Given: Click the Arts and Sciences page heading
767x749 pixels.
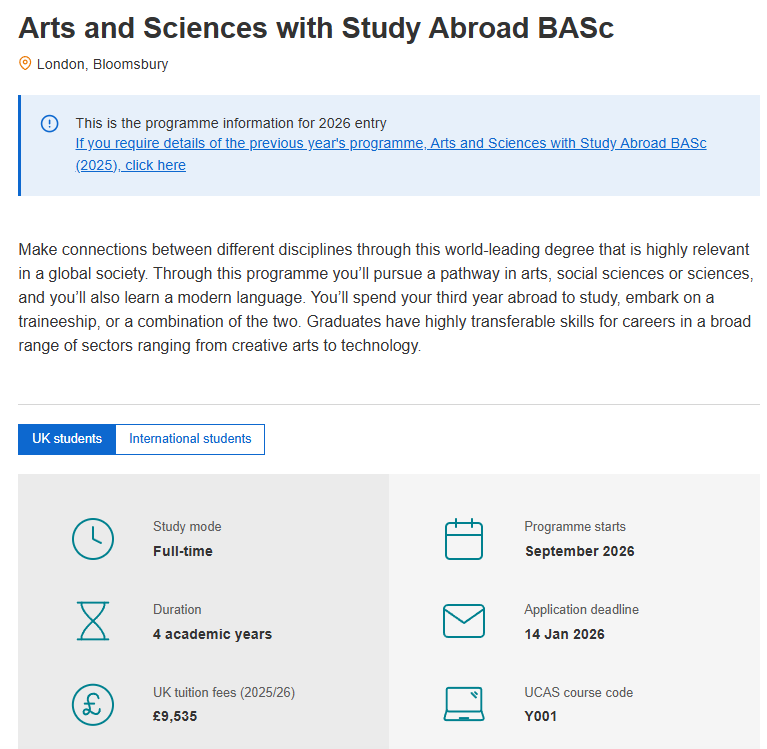Looking at the screenshot, I should pyautogui.click(x=316, y=27).
